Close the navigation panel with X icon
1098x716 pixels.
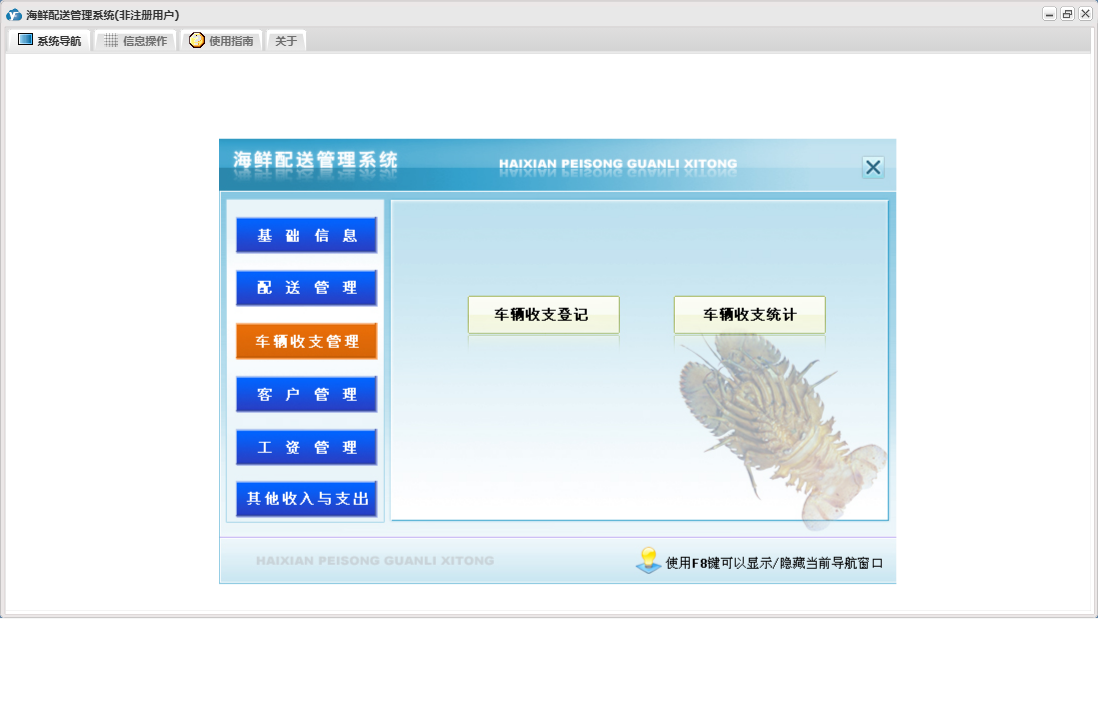pyautogui.click(x=873, y=167)
